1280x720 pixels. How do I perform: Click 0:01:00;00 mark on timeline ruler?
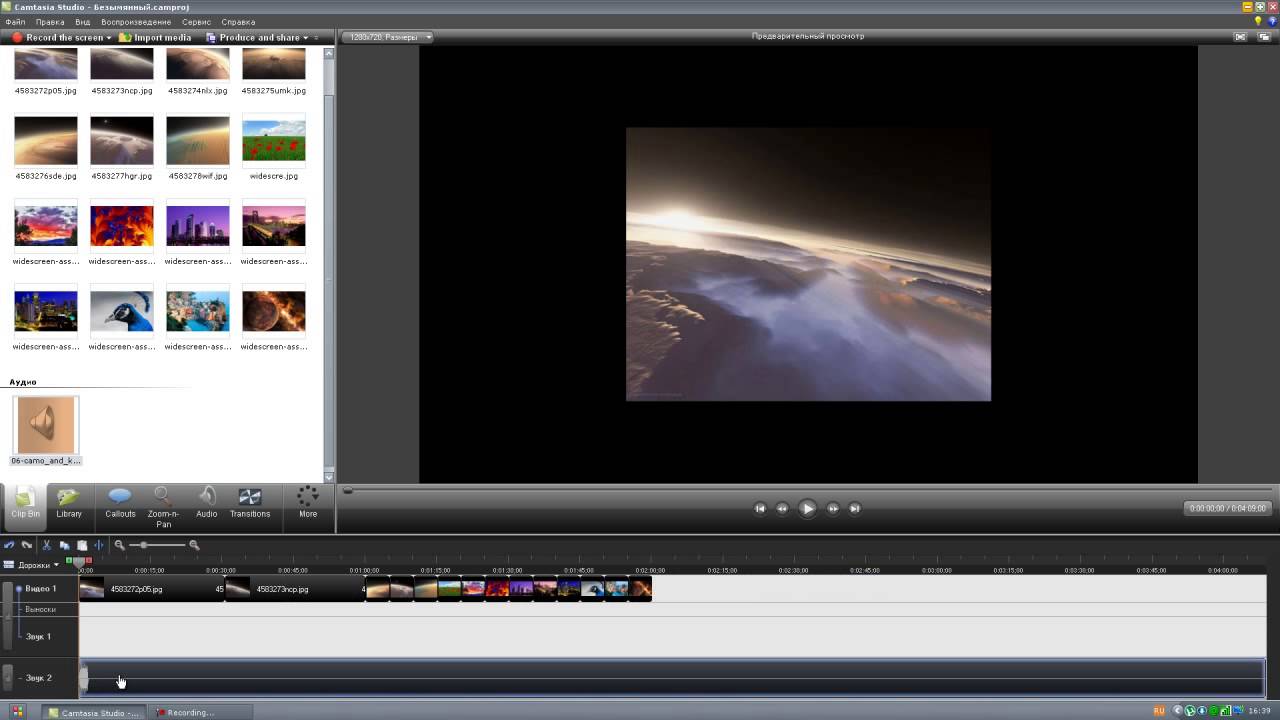click(364, 570)
